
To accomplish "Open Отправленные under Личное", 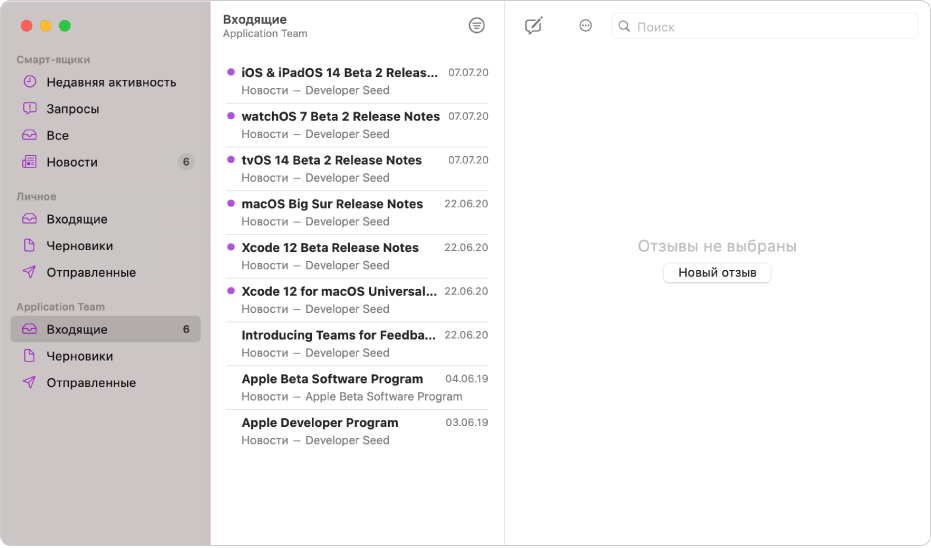I will [x=106, y=272].
